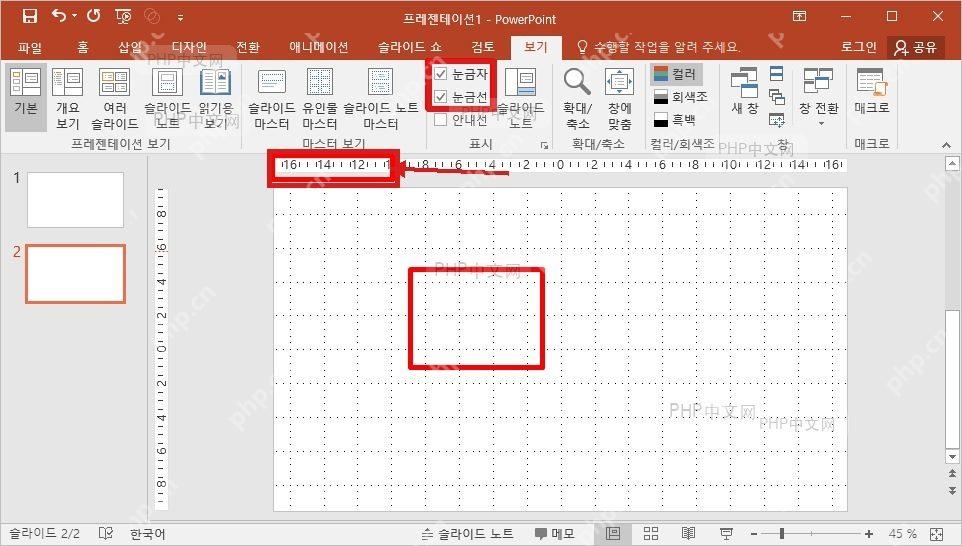
Task: Open the 매크로 macros button
Action: pos(871,92)
